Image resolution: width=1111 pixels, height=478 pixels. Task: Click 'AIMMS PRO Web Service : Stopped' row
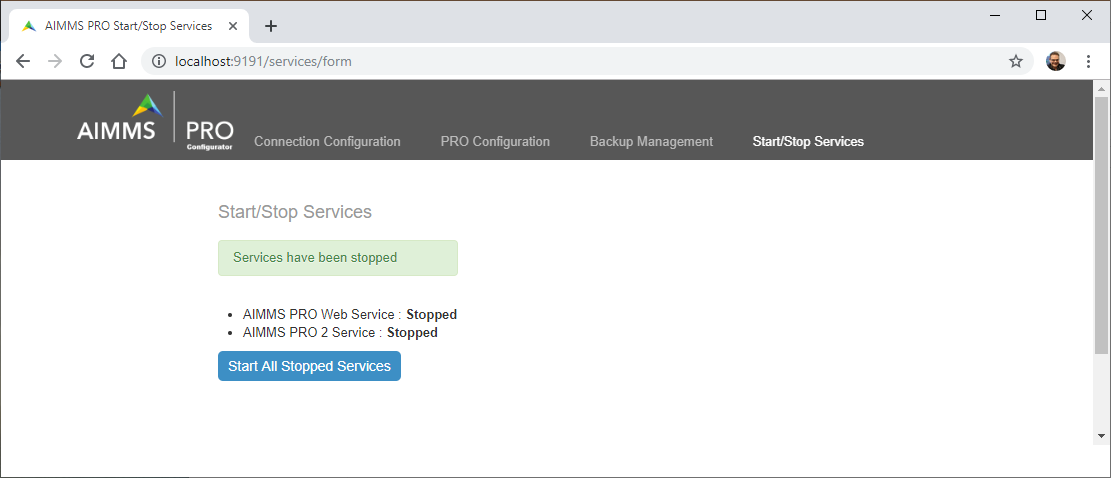coord(350,314)
